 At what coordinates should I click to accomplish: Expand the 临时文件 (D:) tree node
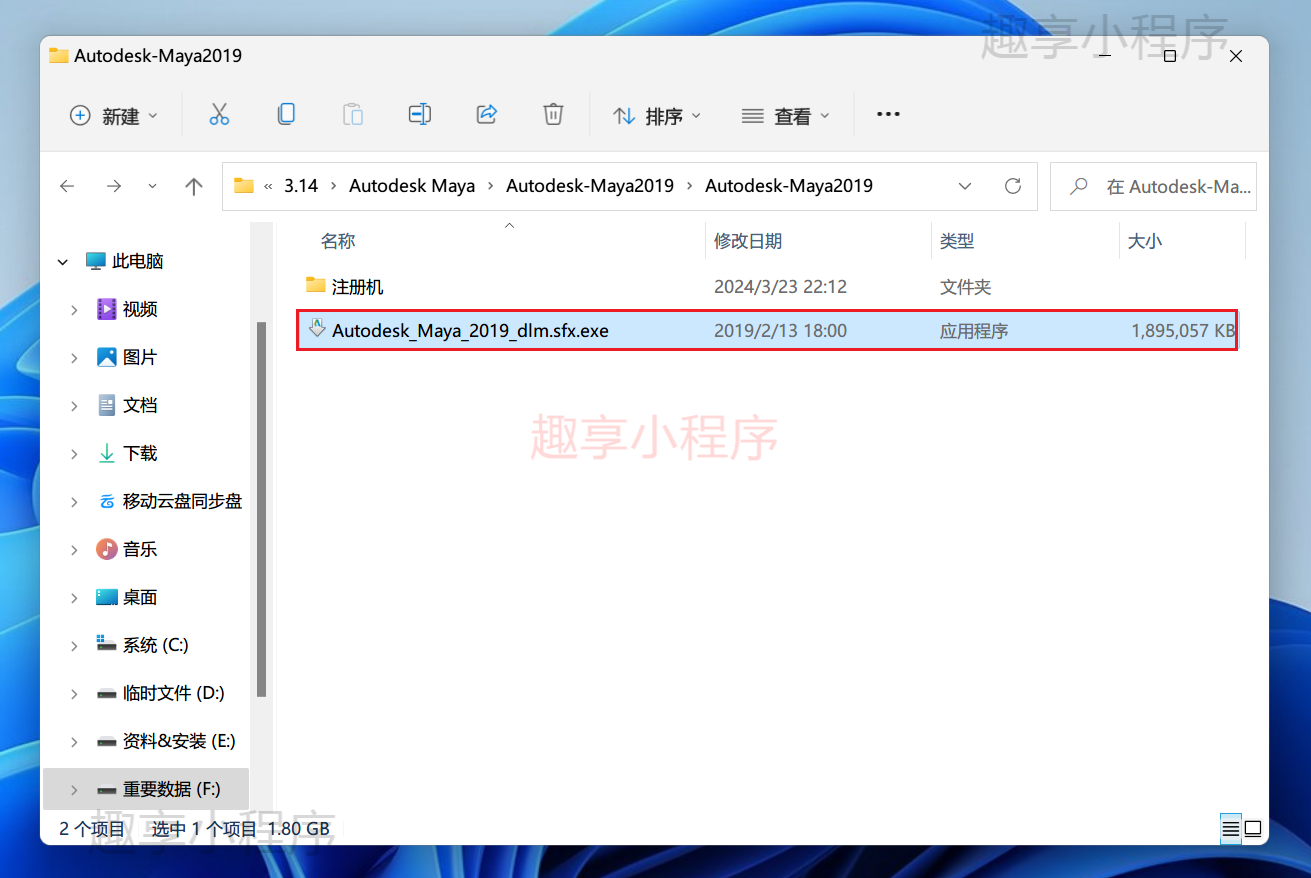coord(74,694)
